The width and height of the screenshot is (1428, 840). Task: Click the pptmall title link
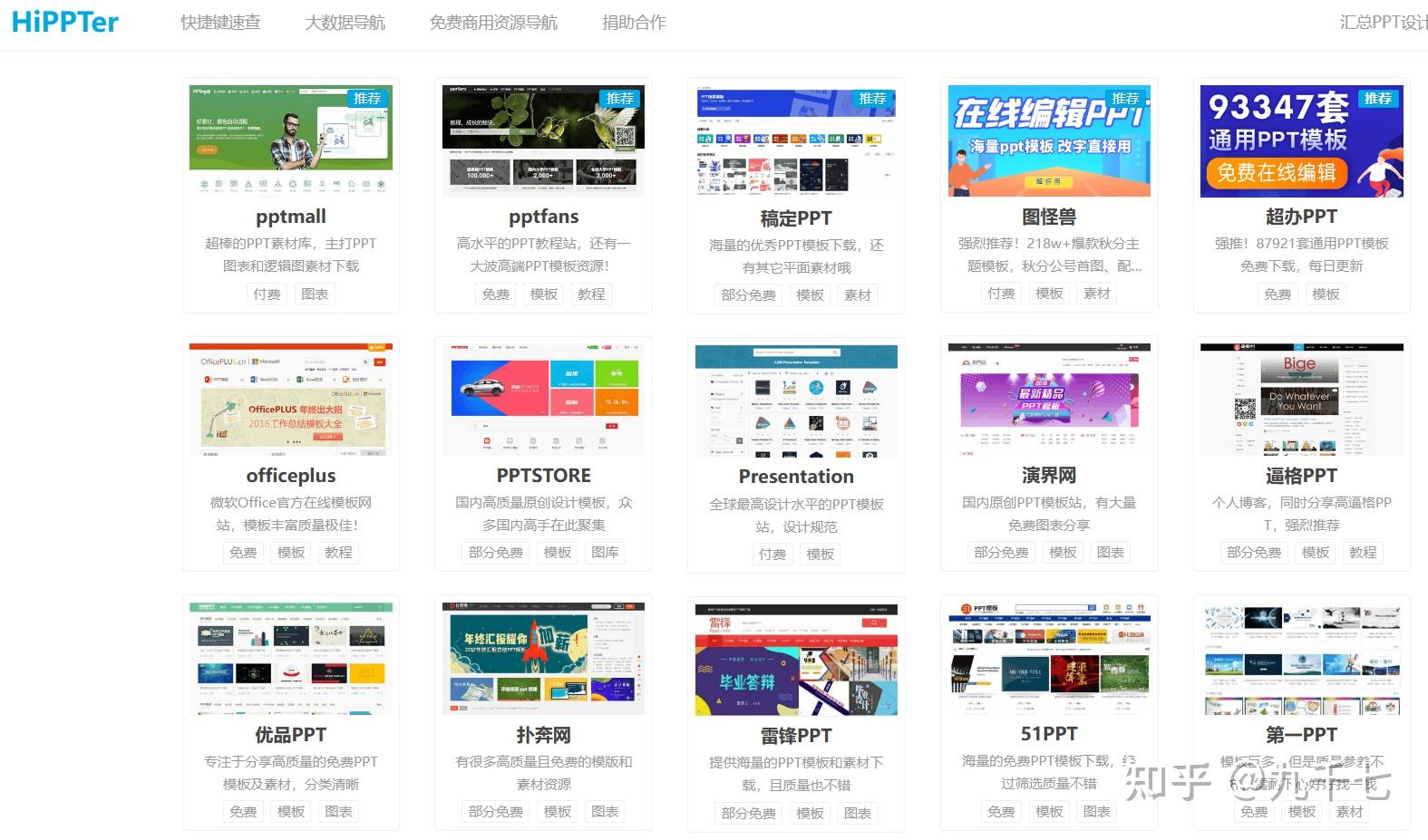[x=291, y=217]
